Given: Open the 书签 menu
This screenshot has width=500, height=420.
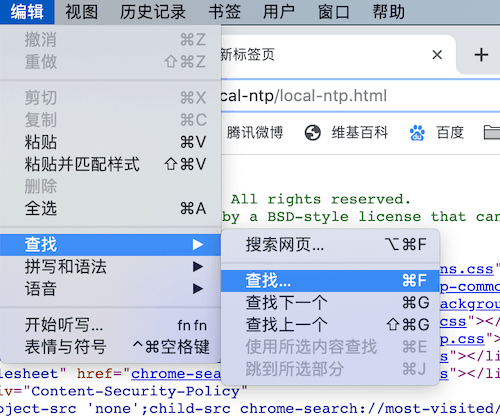Looking at the screenshot, I should pyautogui.click(x=225, y=12).
